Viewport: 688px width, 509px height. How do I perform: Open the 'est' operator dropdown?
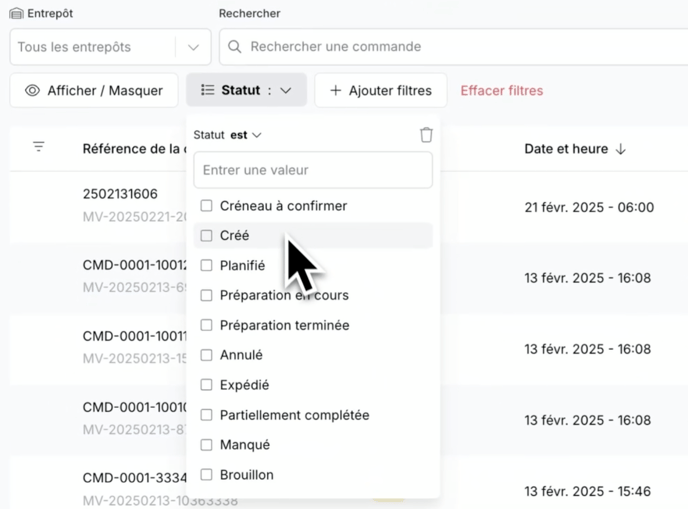(246, 135)
